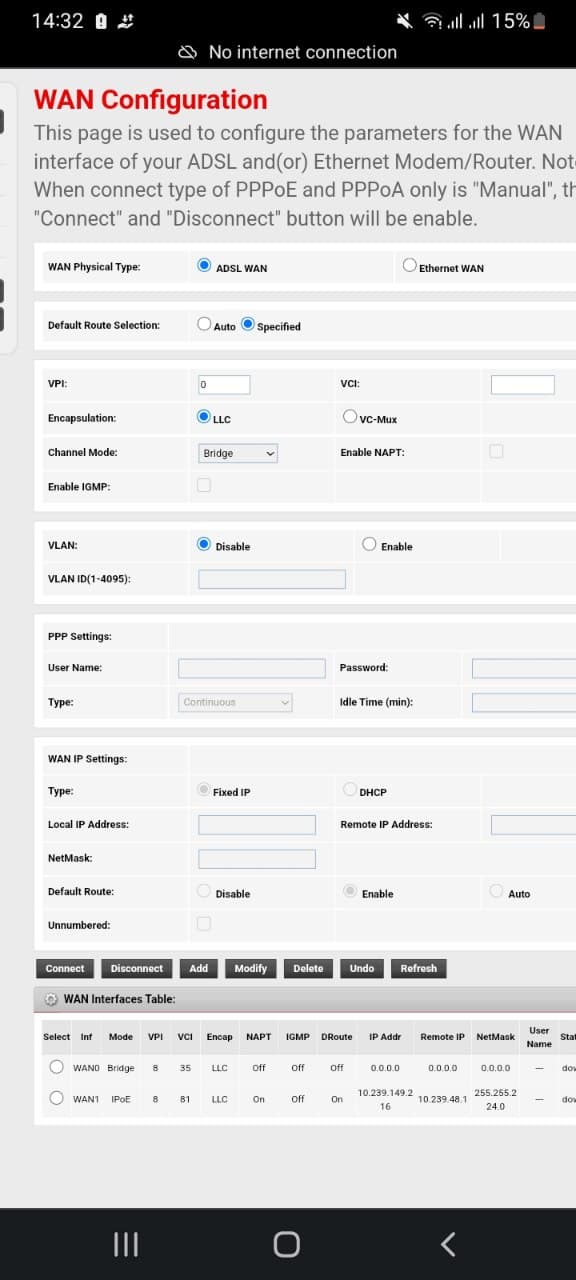Focus the PPP User Name field

(252, 668)
